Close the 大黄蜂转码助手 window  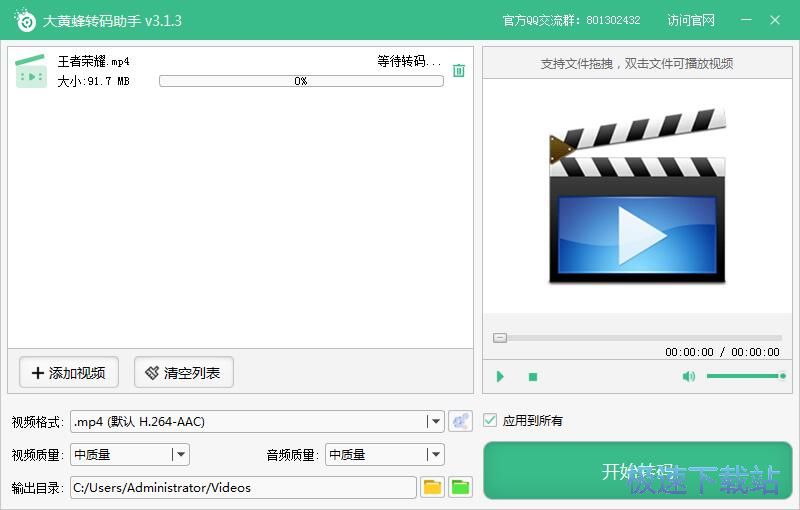[x=775, y=20]
